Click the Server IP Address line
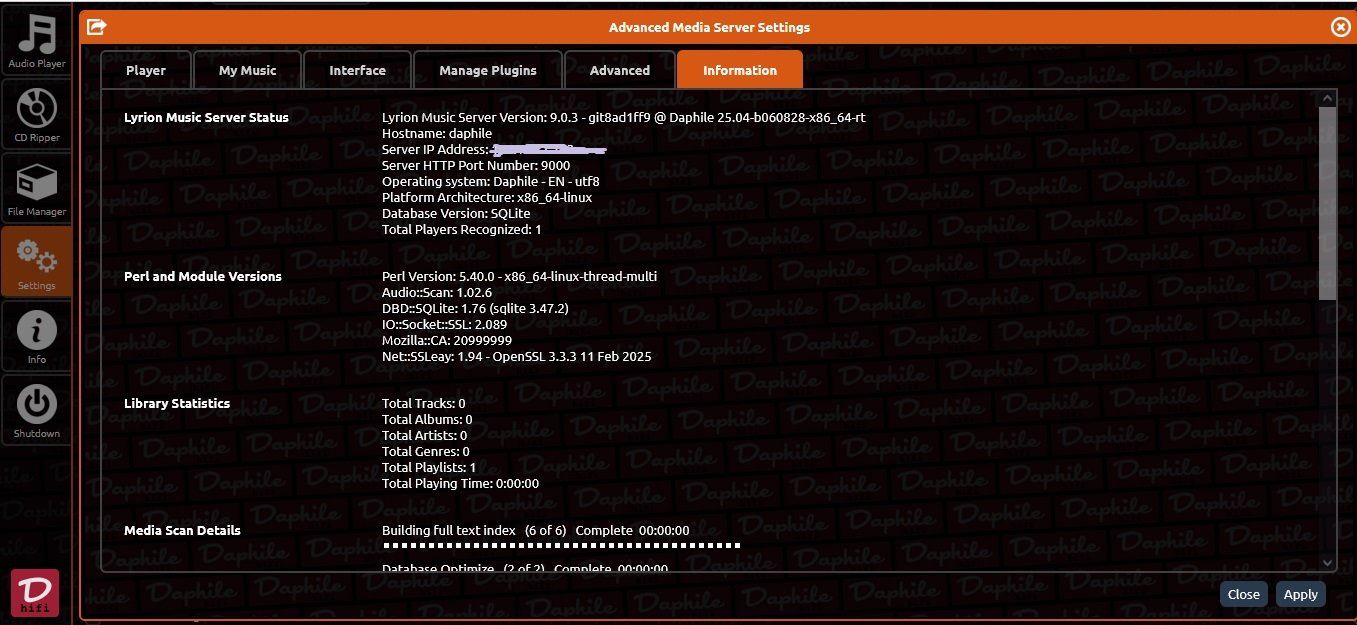1357x625 pixels. pos(495,149)
